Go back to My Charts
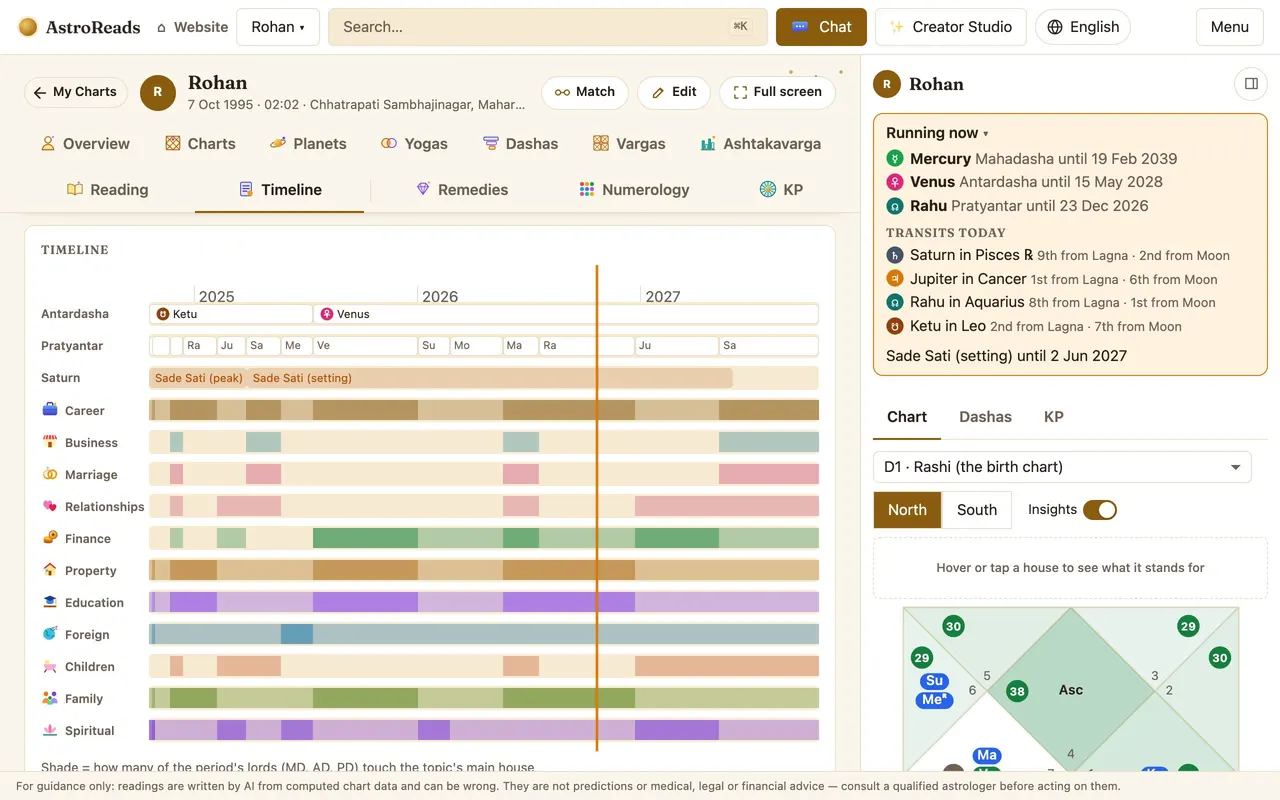Viewport: 1280px width, 800px height. 76,92
